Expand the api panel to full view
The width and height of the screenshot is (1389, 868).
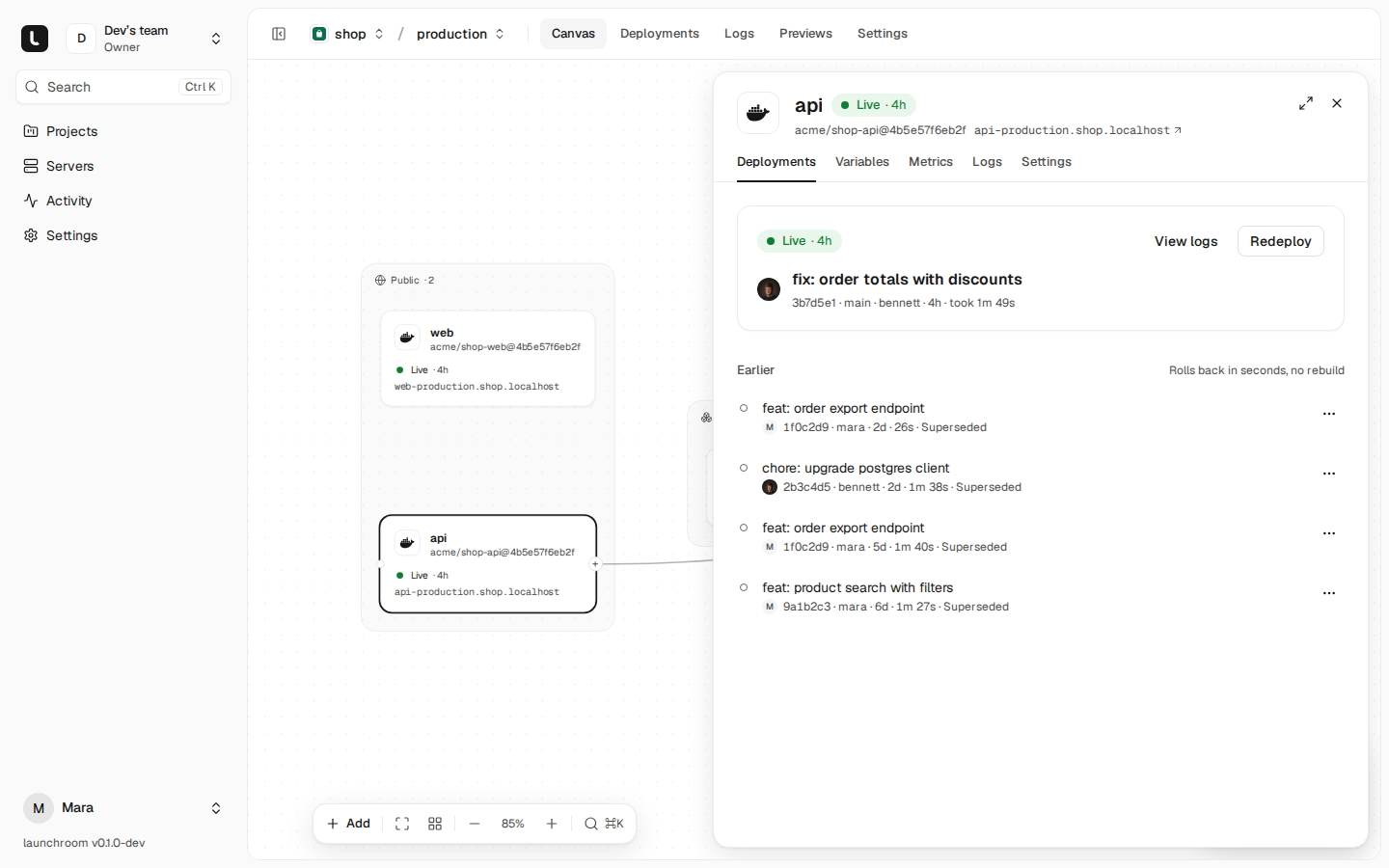[x=1306, y=103]
